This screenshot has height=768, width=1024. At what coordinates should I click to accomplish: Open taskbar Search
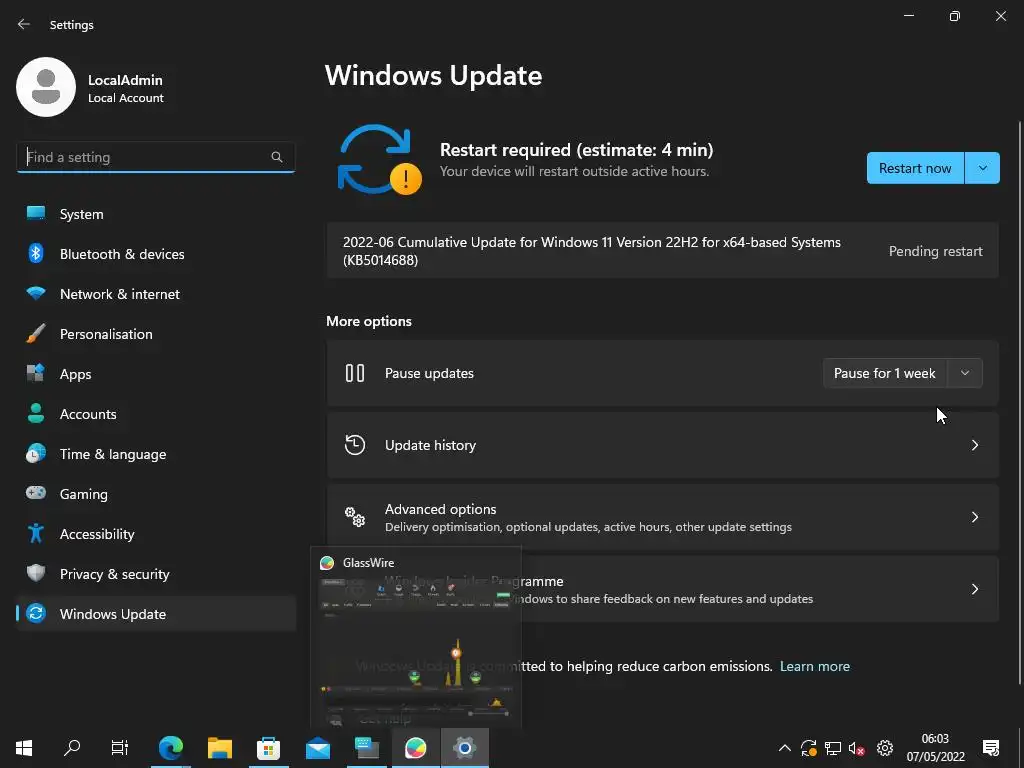(x=72, y=748)
